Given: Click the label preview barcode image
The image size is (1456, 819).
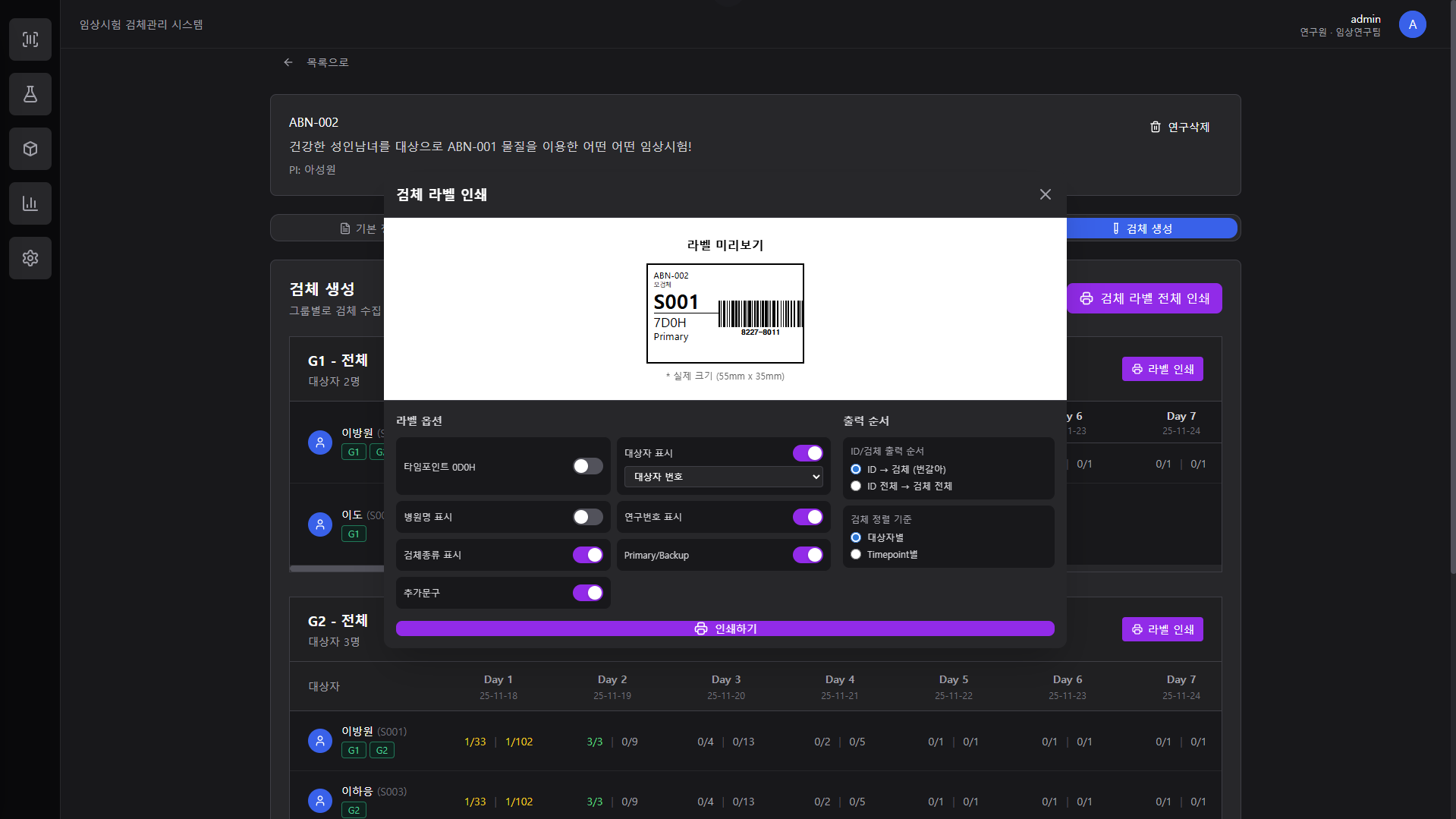Looking at the screenshot, I should tap(760, 314).
